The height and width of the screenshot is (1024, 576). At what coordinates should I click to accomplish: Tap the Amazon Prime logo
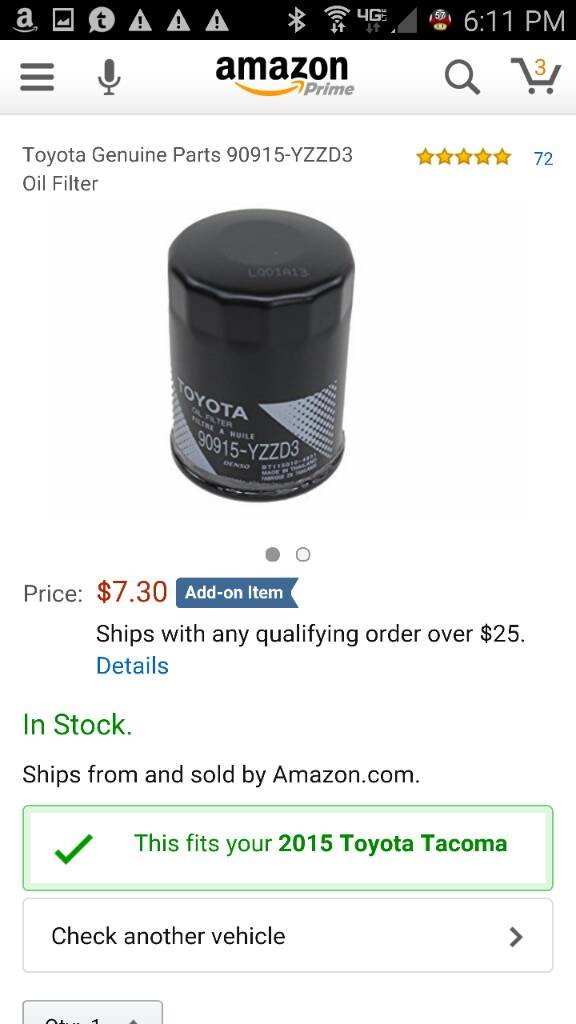coord(285,76)
